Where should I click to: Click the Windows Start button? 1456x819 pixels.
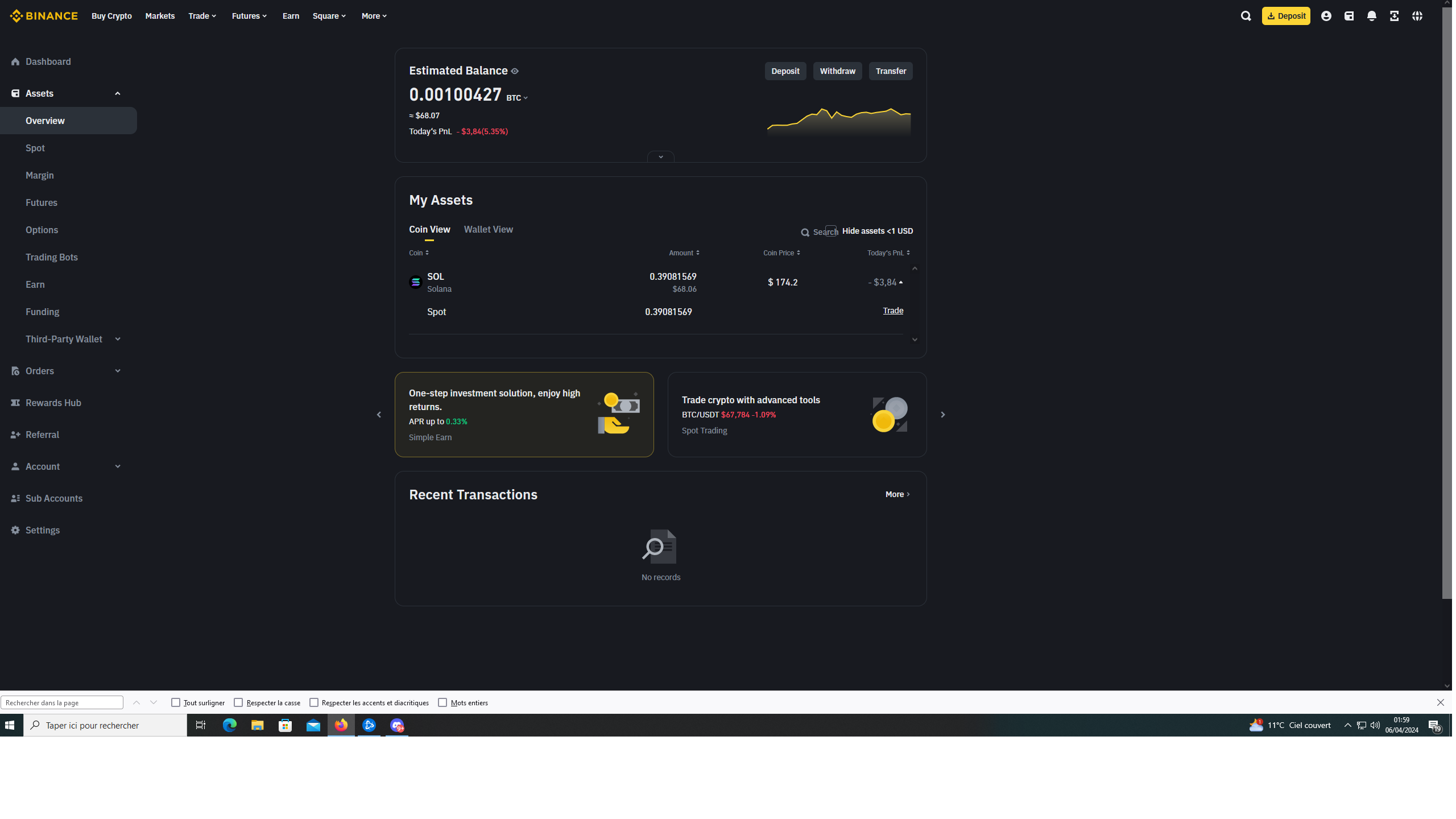pyautogui.click(x=10, y=725)
